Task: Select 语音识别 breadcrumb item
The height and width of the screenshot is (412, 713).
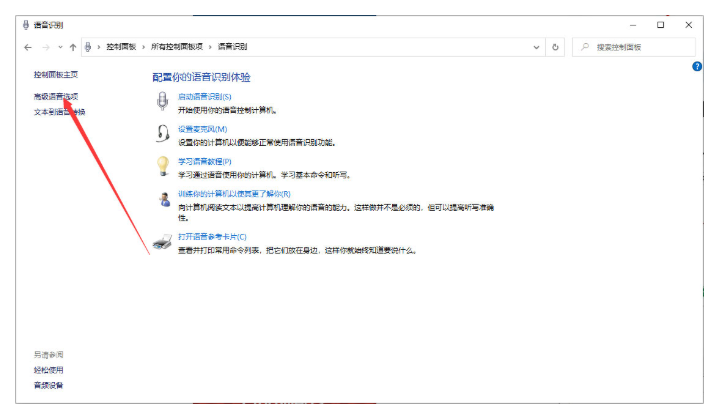Action: (232, 47)
